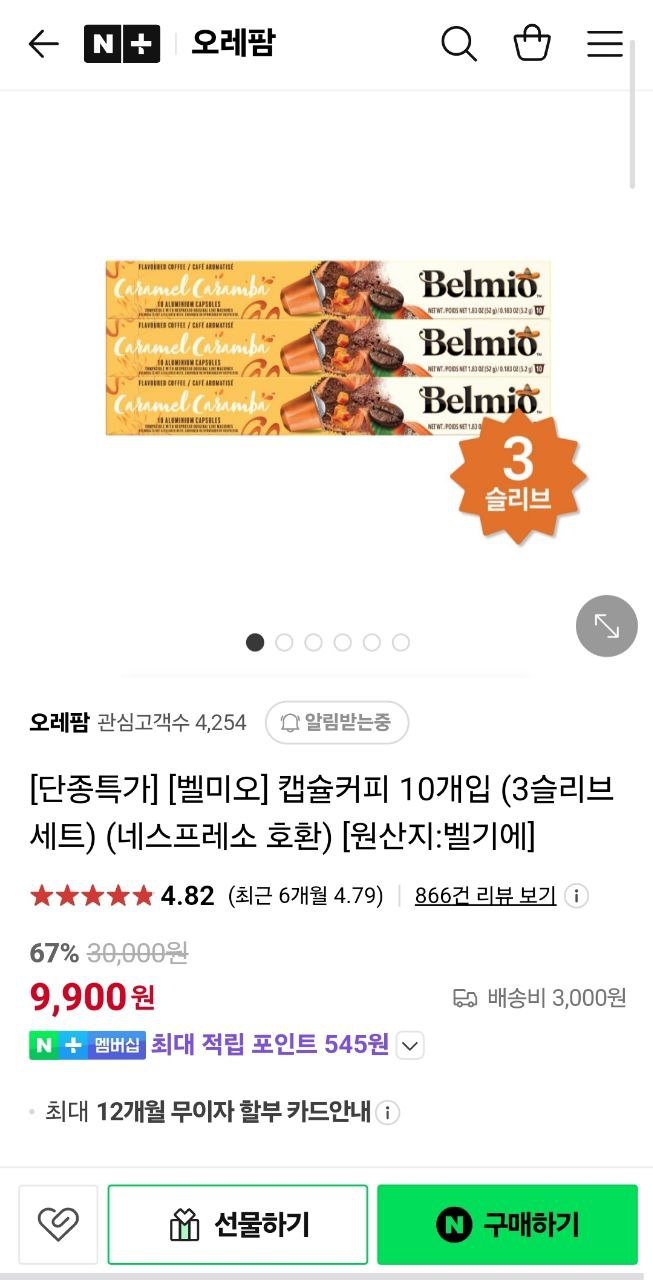This screenshot has width=653, height=1280.
Task: Open the N+ store home logo
Action: point(122,44)
